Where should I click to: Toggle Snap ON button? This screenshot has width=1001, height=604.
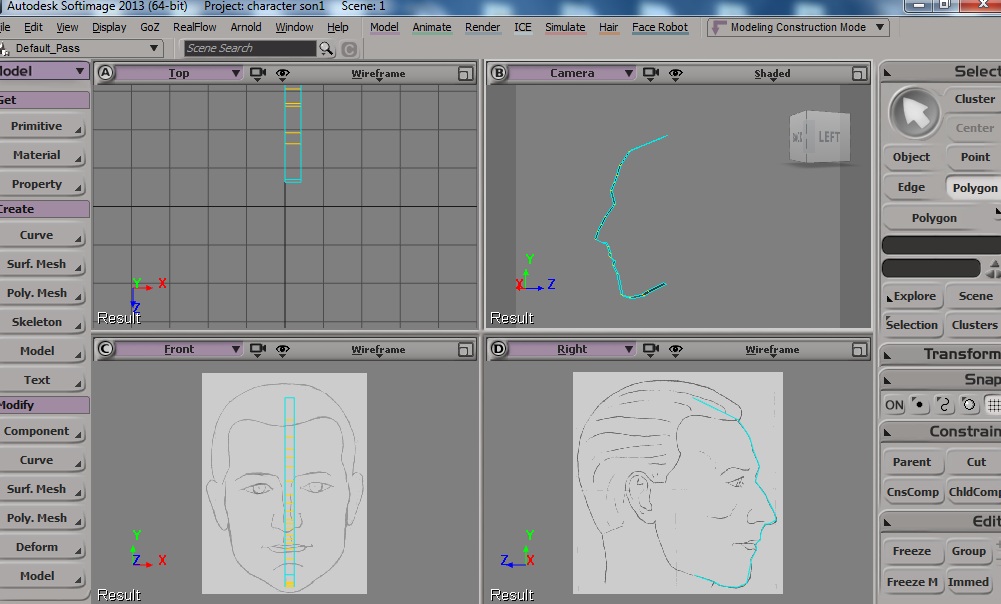[x=894, y=405]
